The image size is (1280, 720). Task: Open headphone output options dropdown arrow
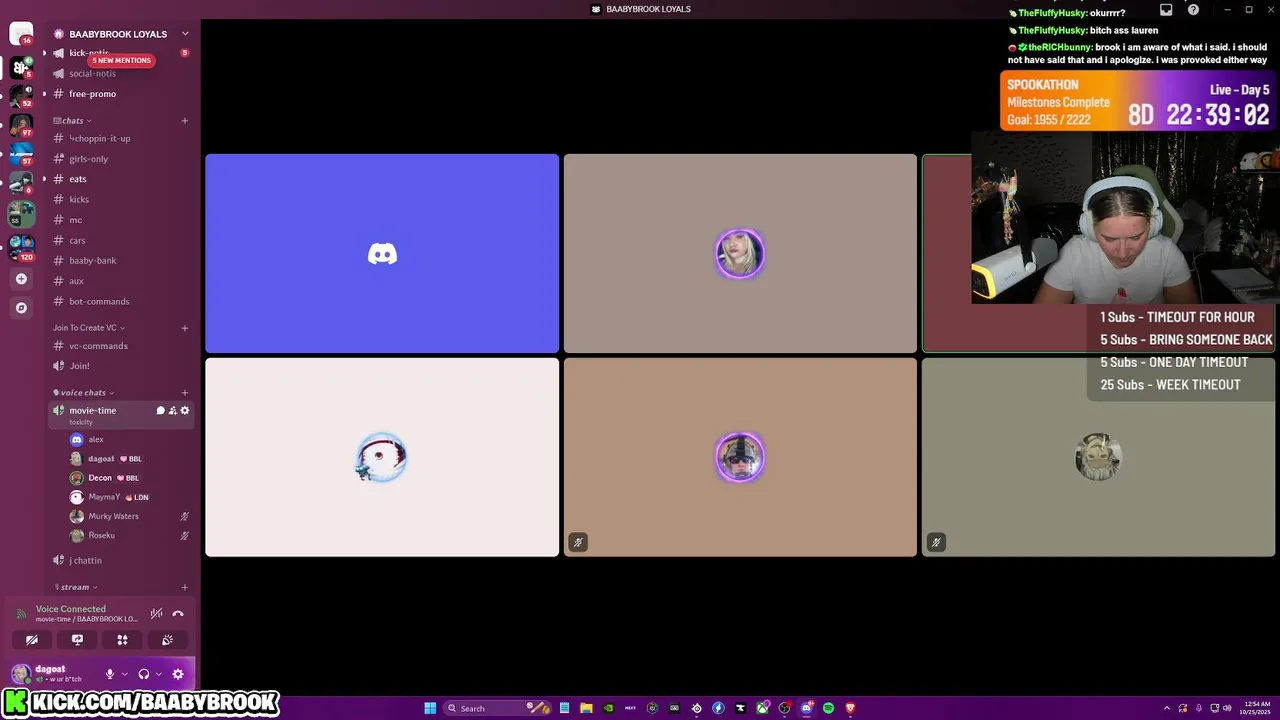(158, 674)
